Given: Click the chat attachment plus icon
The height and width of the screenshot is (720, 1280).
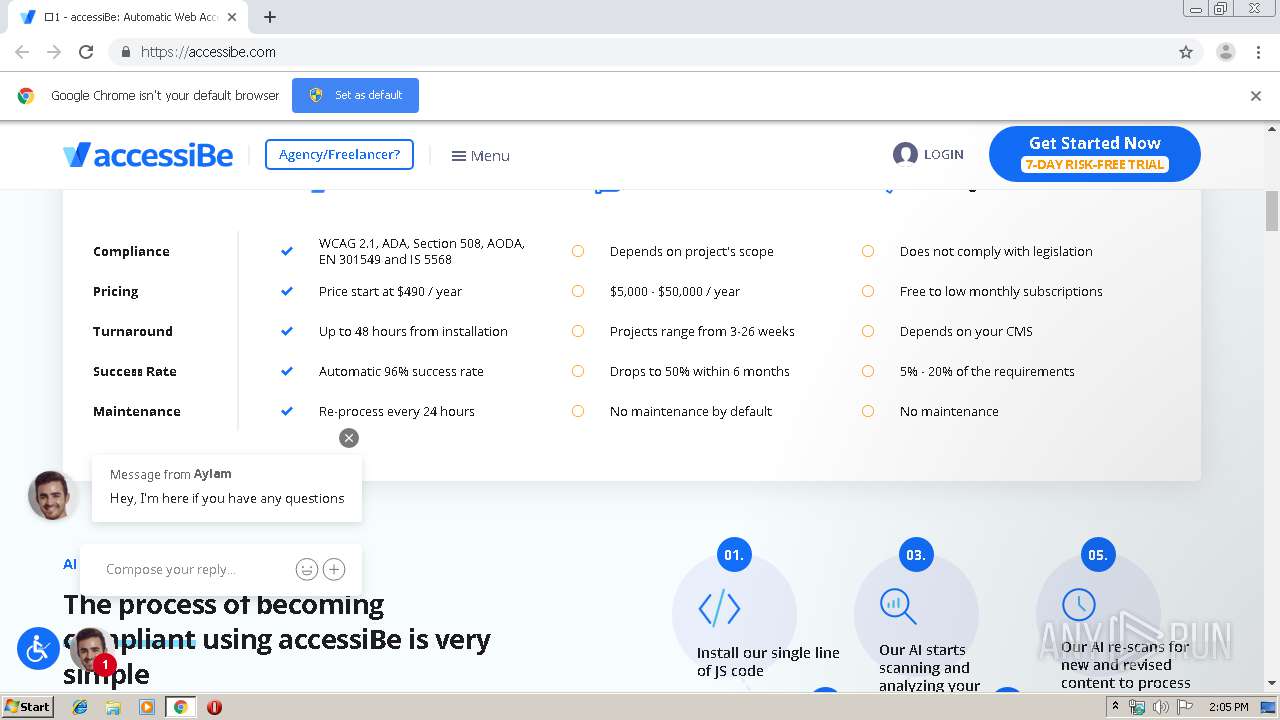Looking at the screenshot, I should click(334, 569).
